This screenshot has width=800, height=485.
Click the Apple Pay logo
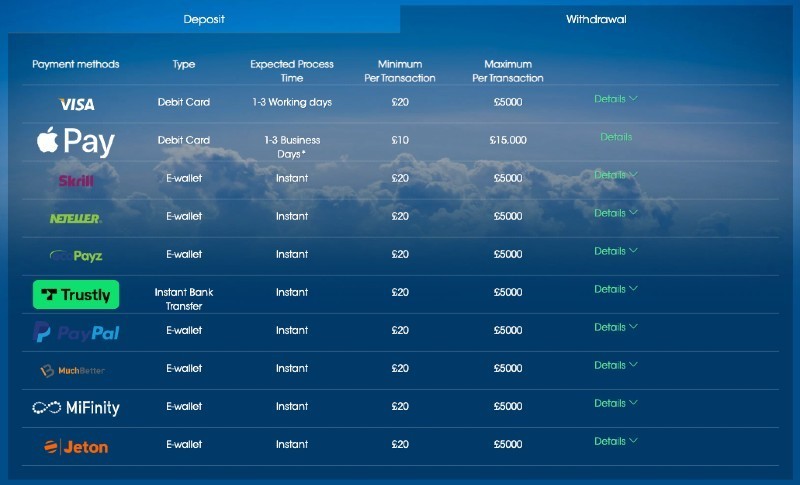click(x=76, y=141)
